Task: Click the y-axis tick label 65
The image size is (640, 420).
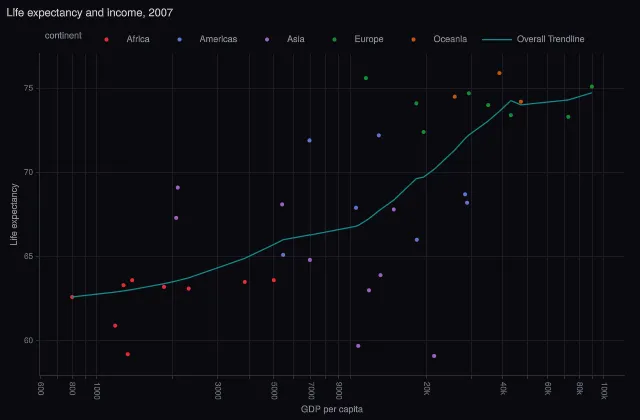Action: pyautogui.click(x=28, y=256)
